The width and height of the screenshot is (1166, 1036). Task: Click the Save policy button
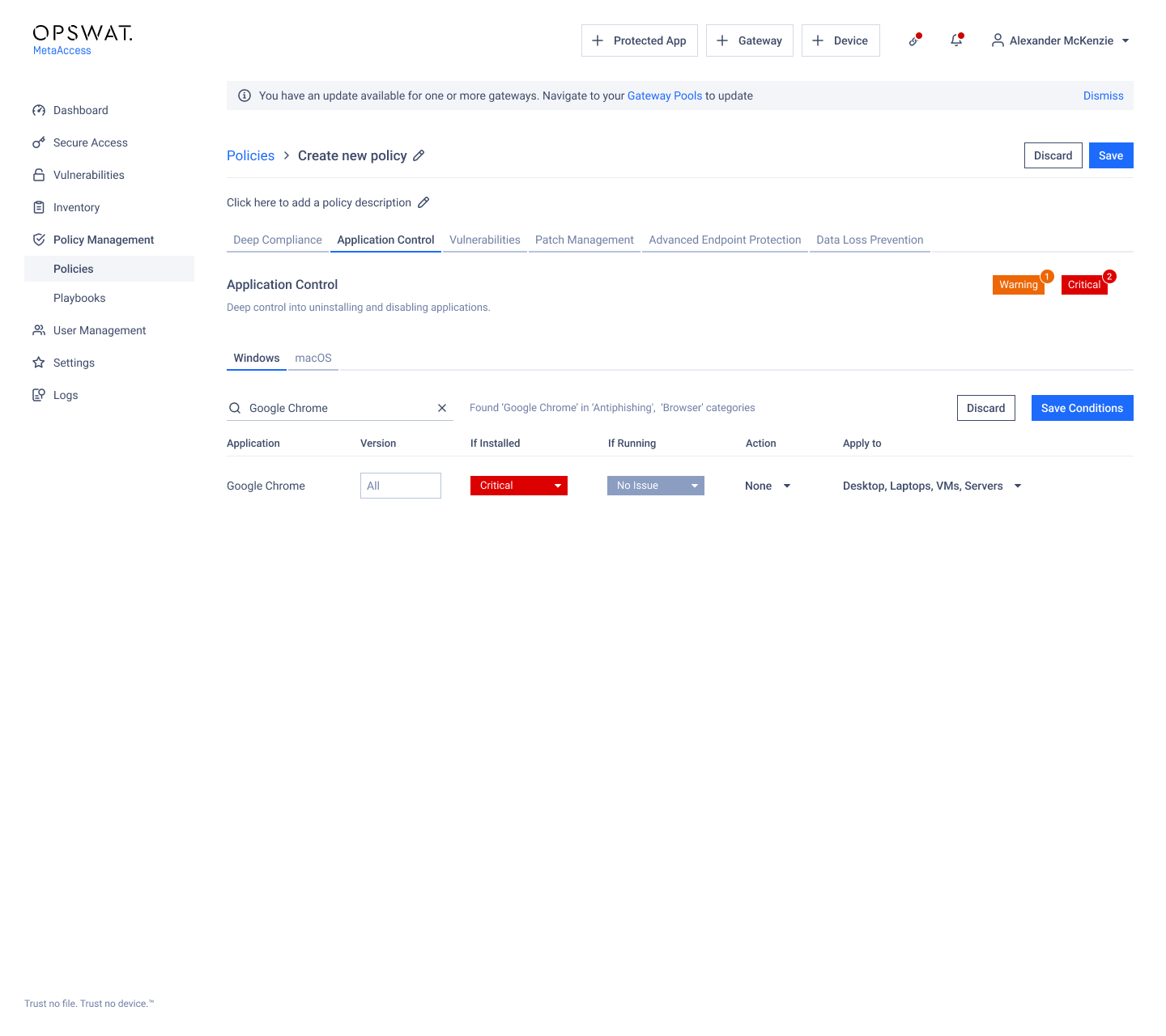[x=1111, y=155]
